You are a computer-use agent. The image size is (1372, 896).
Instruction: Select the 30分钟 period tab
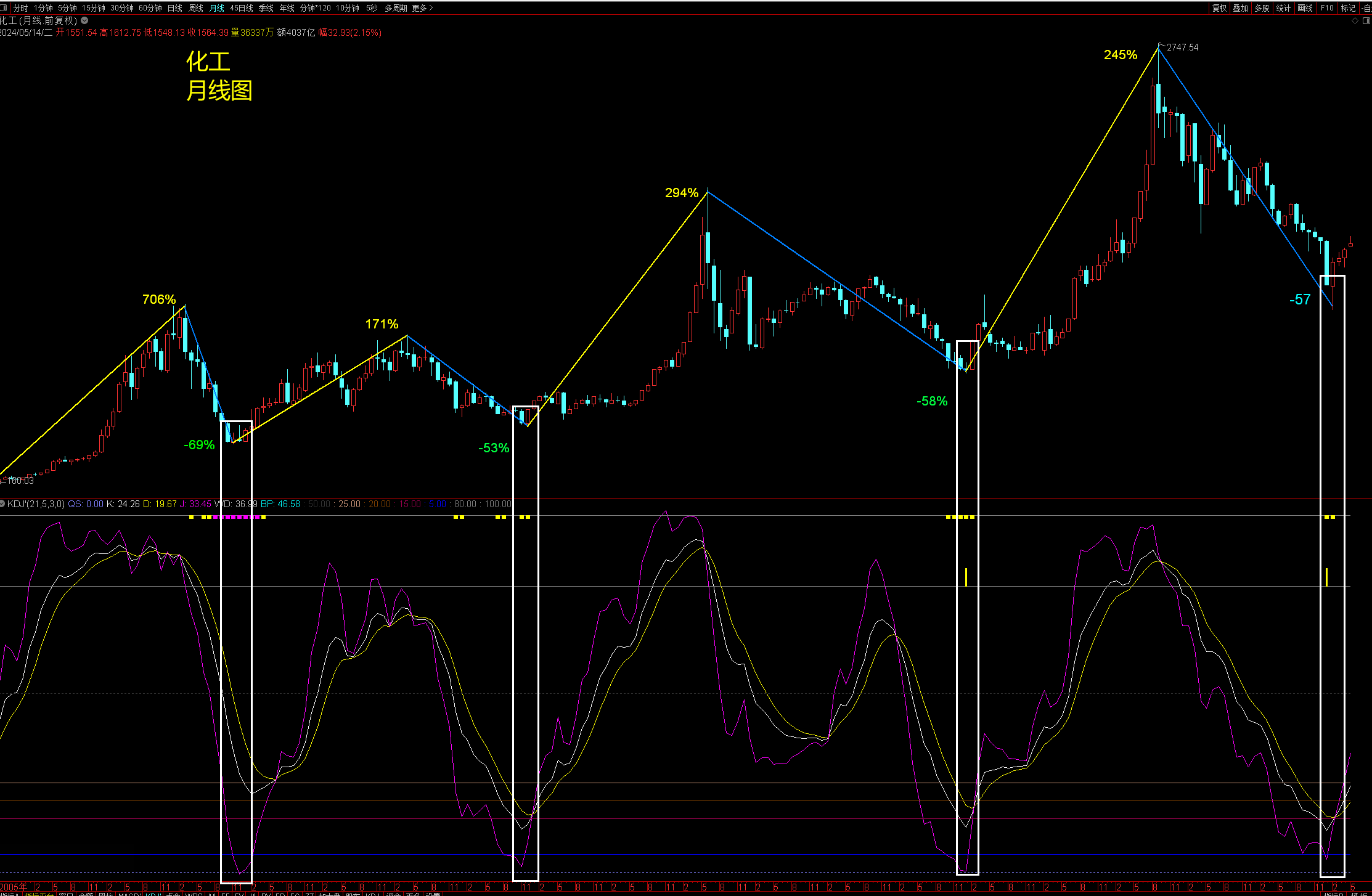point(122,8)
